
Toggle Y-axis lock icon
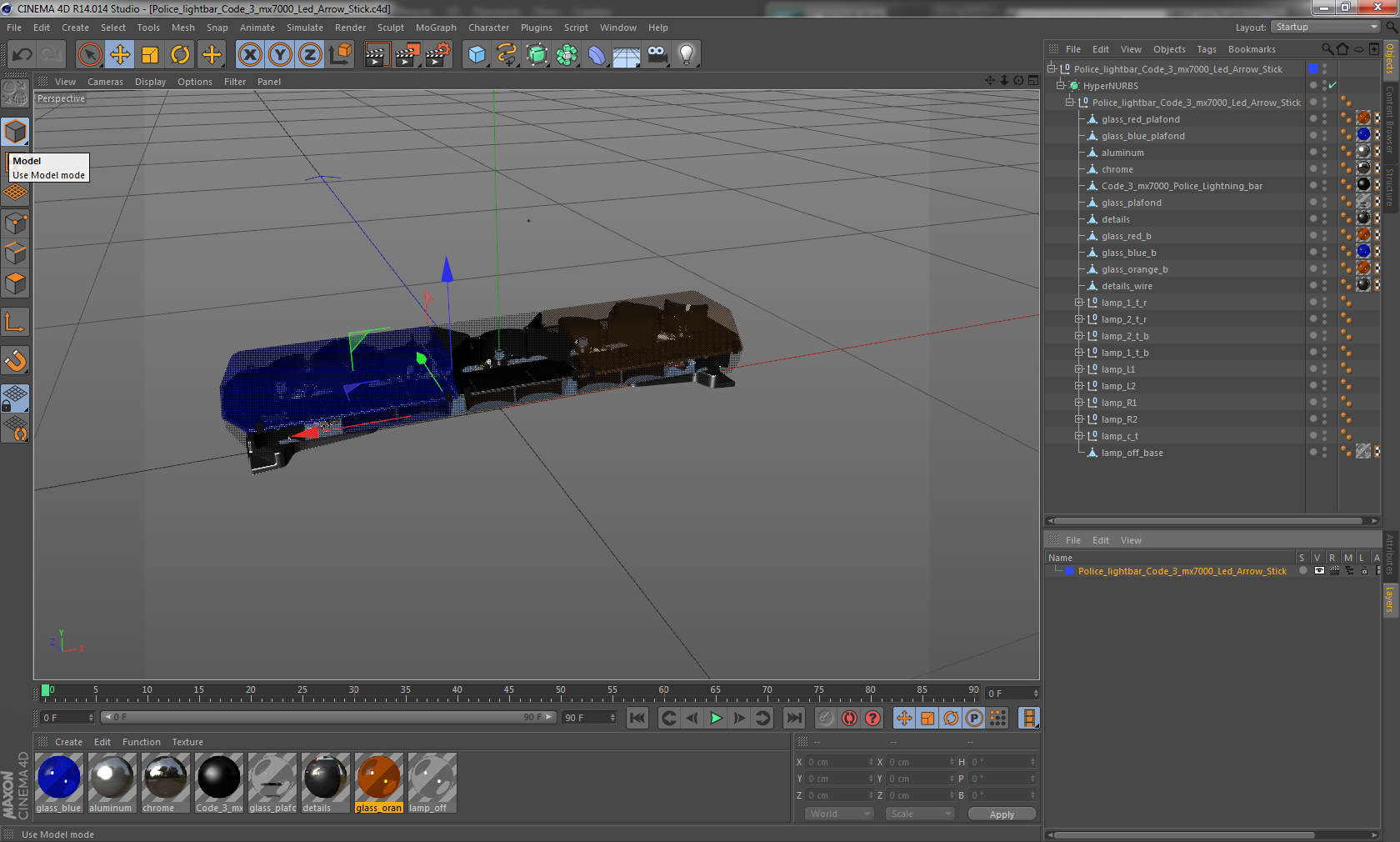coord(280,55)
